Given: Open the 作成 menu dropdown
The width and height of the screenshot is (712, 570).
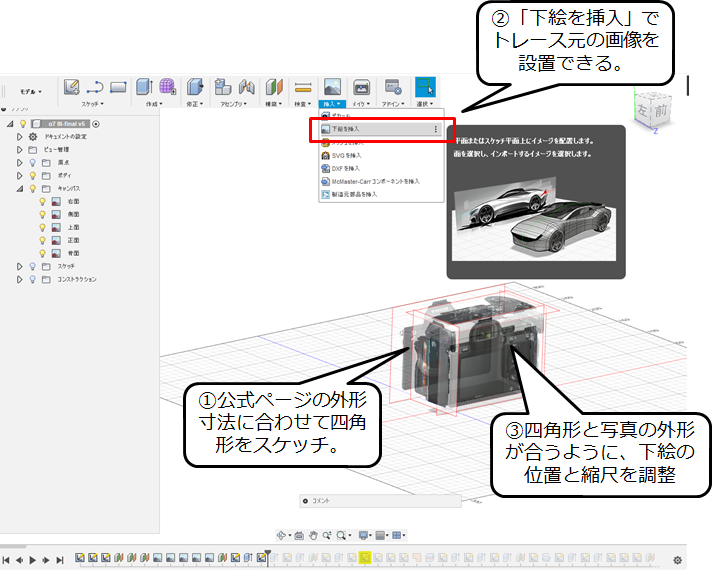Looking at the screenshot, I should [154, 104].
